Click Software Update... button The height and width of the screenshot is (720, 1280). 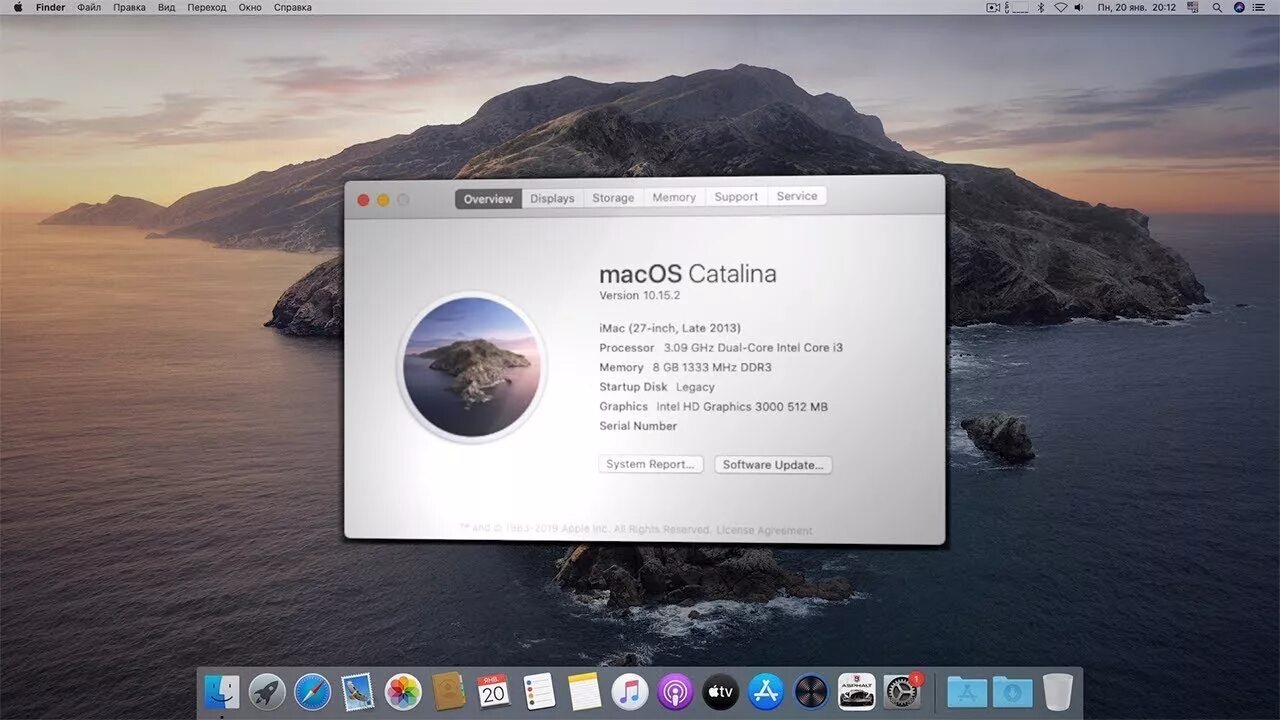[x=773, y=465]
